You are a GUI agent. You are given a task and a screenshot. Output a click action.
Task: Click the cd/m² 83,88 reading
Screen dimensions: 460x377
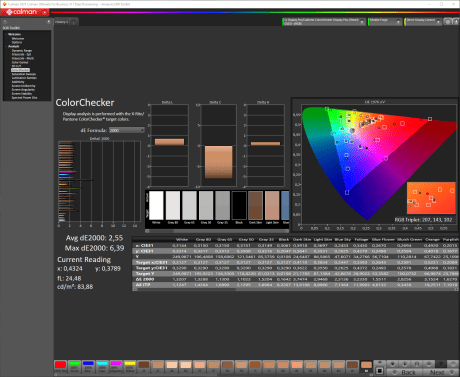coord(75,287)
